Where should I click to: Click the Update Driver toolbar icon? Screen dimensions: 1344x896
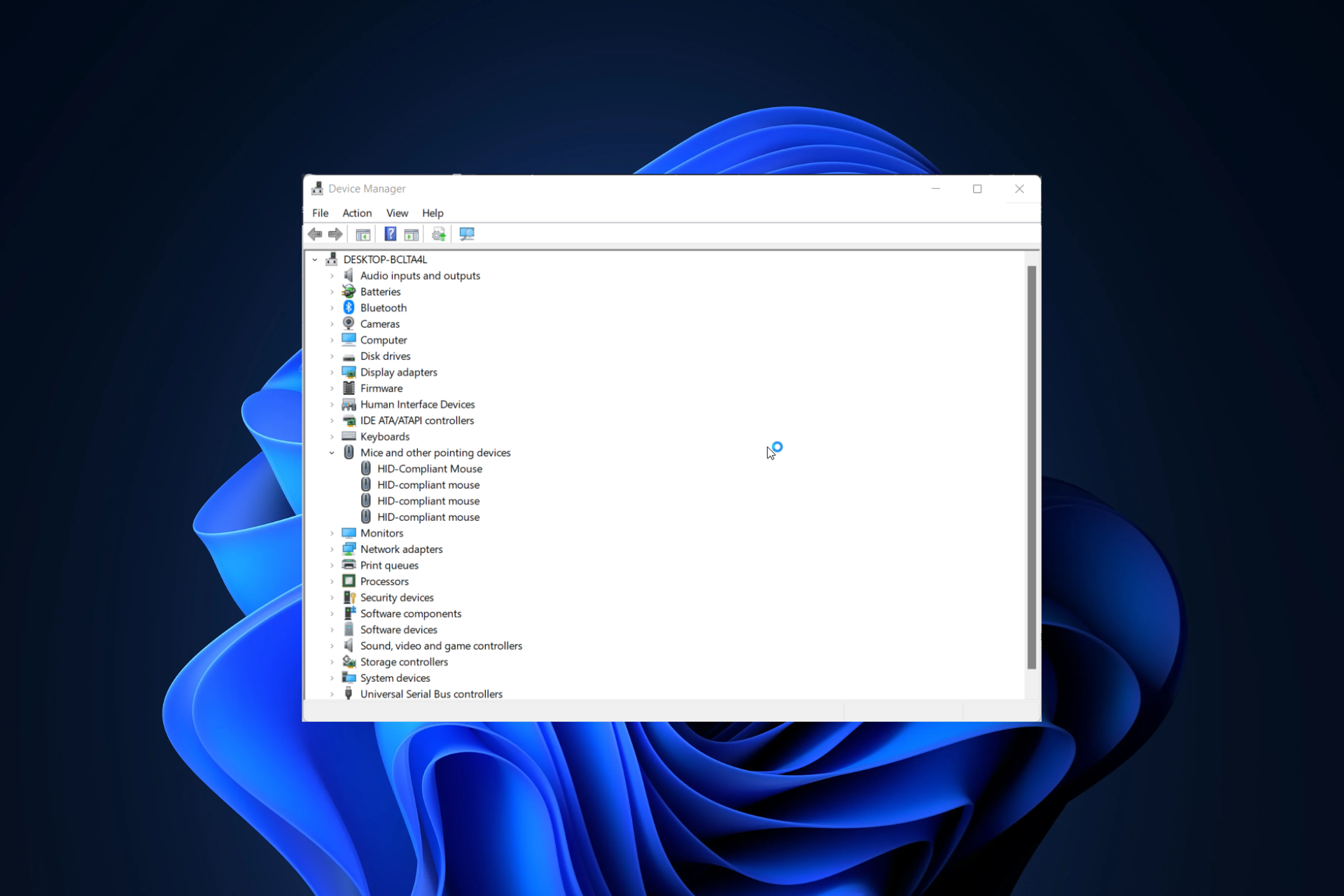(438, 234)
